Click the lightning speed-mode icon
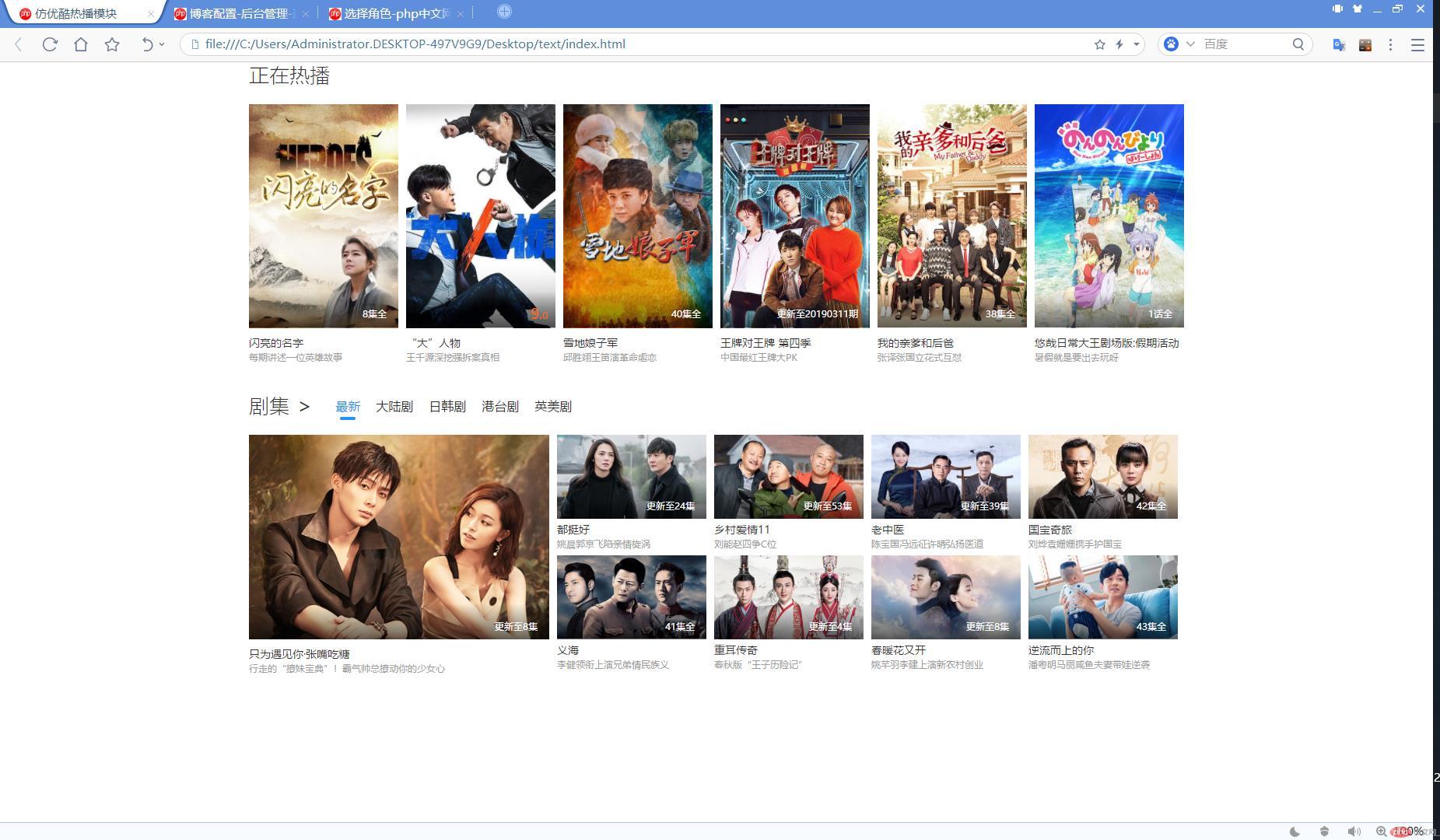Screen dimensions: 1440x840 coord(1119,44)
